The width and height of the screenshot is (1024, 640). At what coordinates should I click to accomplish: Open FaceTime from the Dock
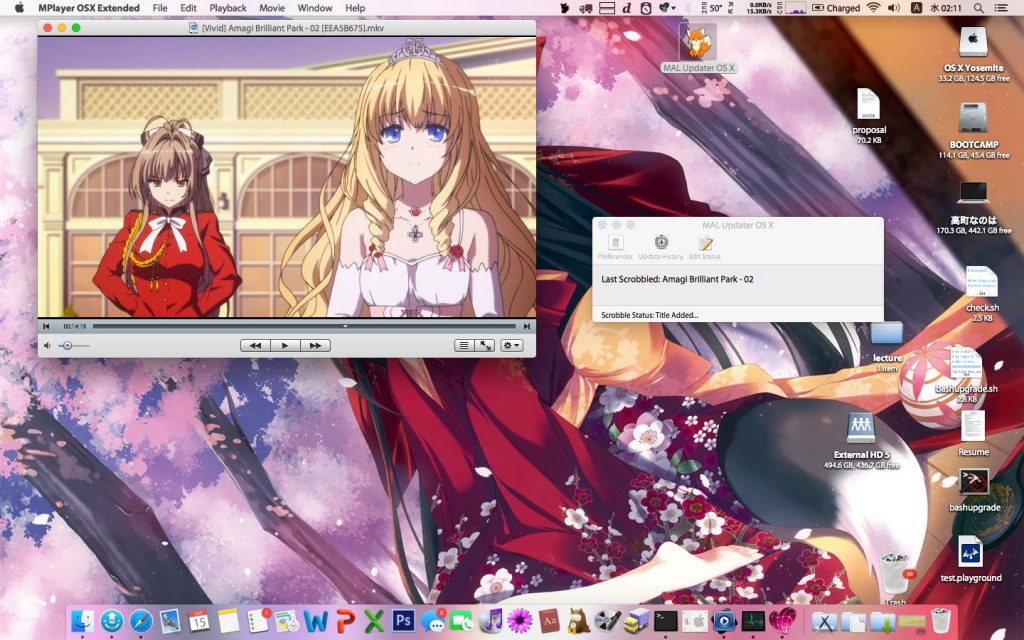[x=461, y=620]
